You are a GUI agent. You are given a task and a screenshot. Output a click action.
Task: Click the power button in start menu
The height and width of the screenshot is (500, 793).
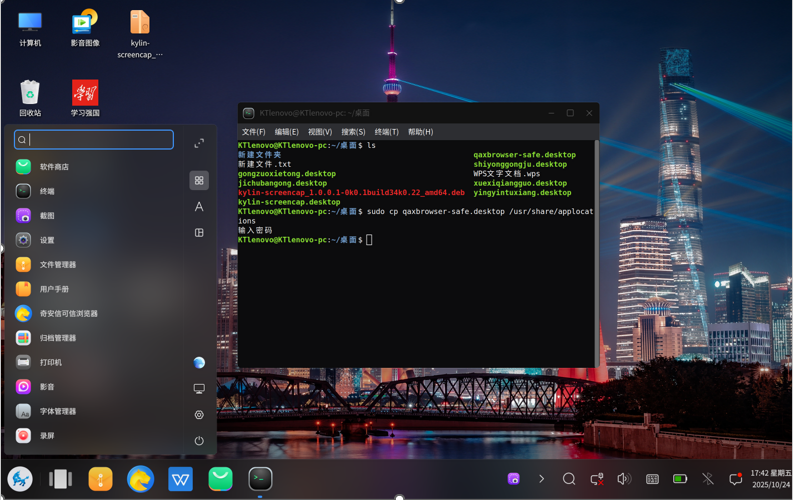pos(199,440)
